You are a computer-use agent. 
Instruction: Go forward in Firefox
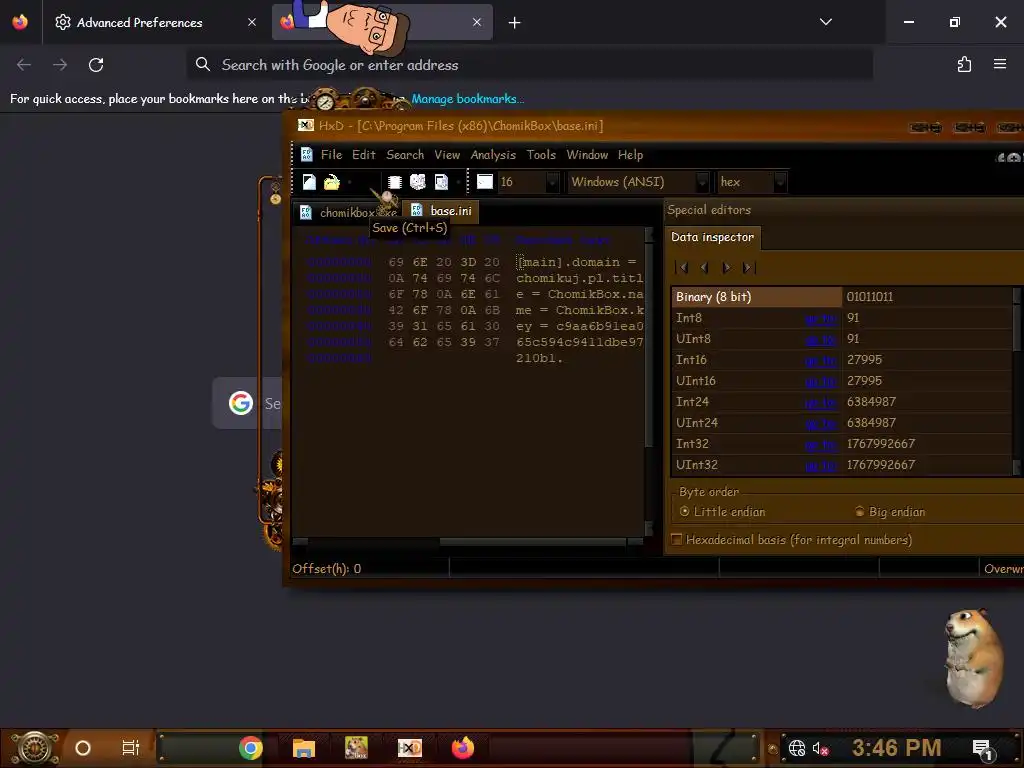(x=60, y=65)
